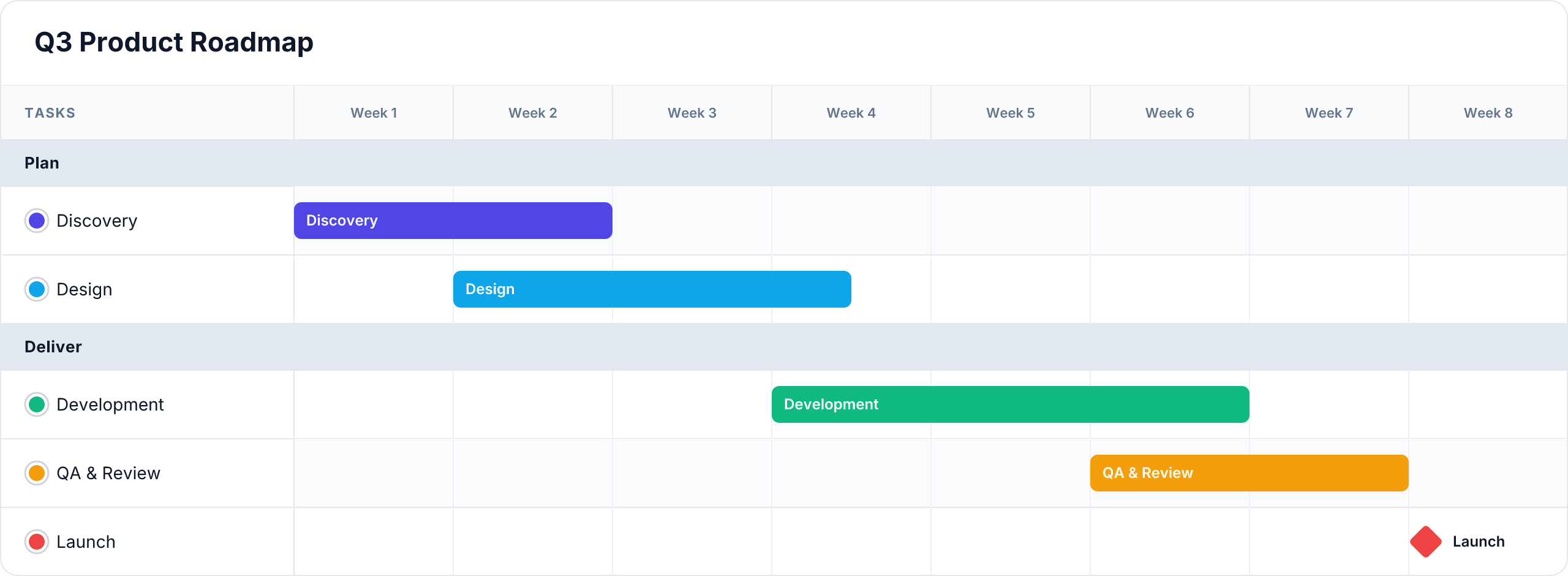Select the Week 4 column header
Viewport: 1568px width, 576px height.
[851, 113]
